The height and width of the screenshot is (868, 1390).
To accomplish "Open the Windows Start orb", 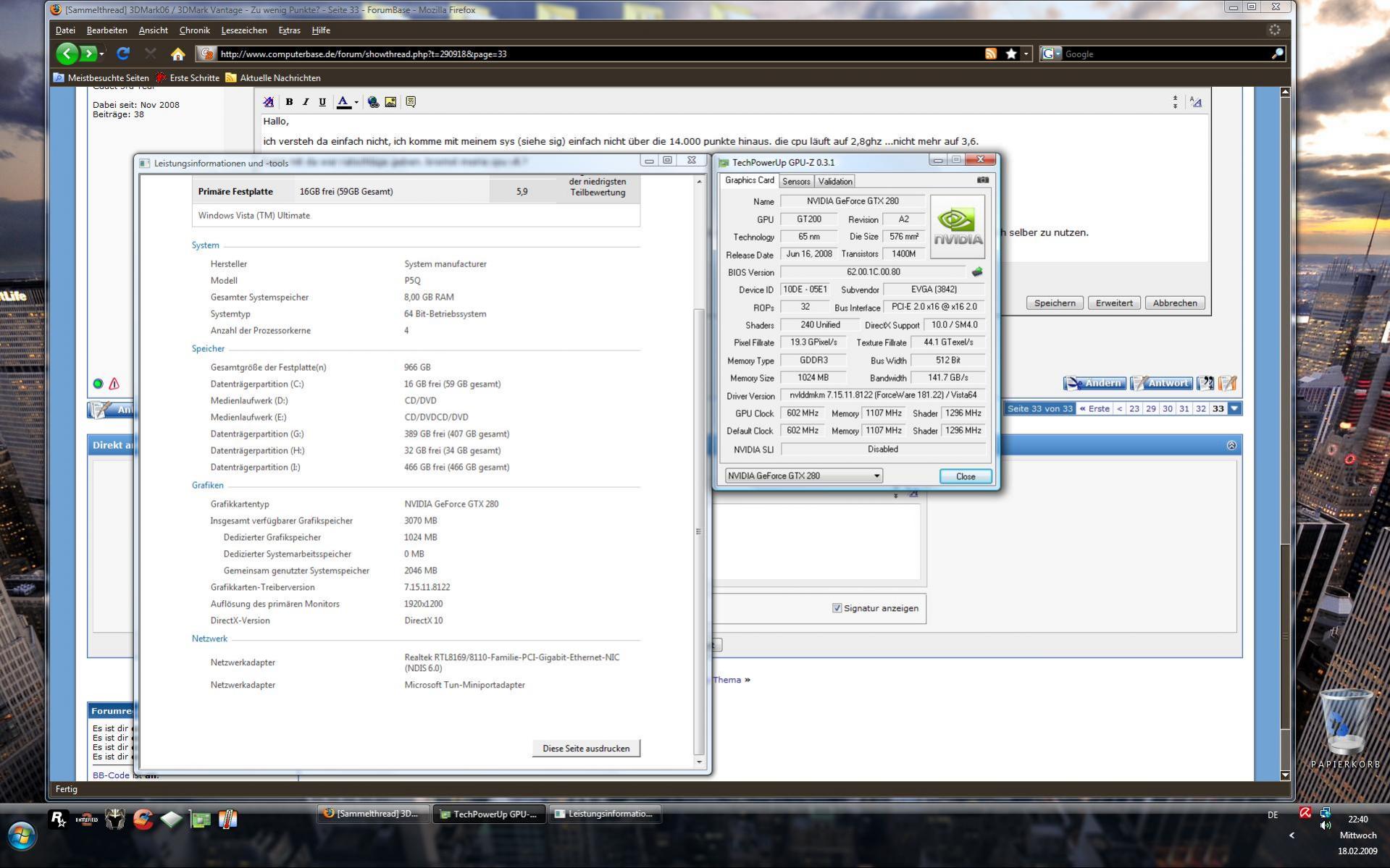I will point(22,836).
